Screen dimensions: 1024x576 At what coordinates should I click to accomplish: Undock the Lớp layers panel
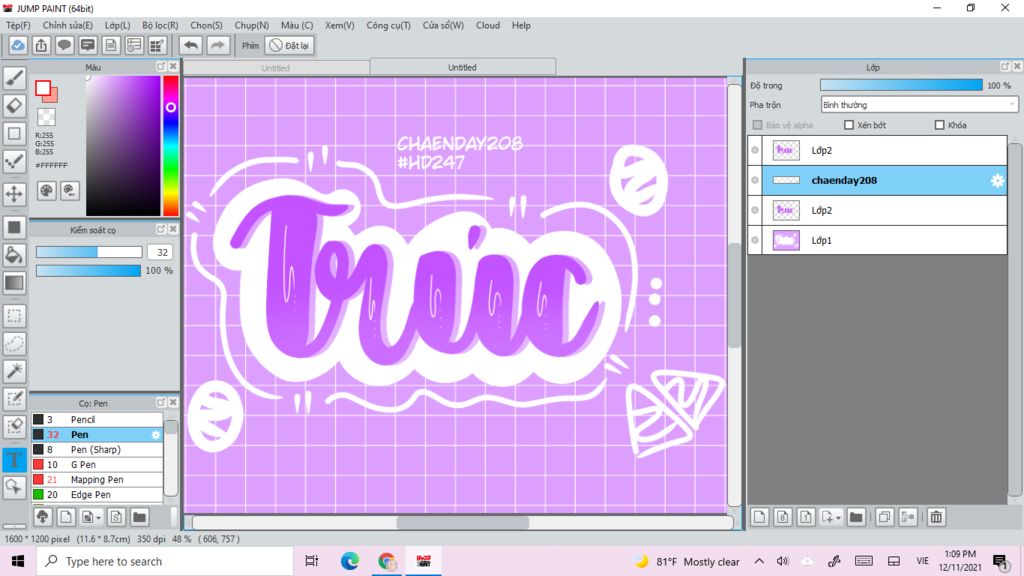pos(1004,67)
